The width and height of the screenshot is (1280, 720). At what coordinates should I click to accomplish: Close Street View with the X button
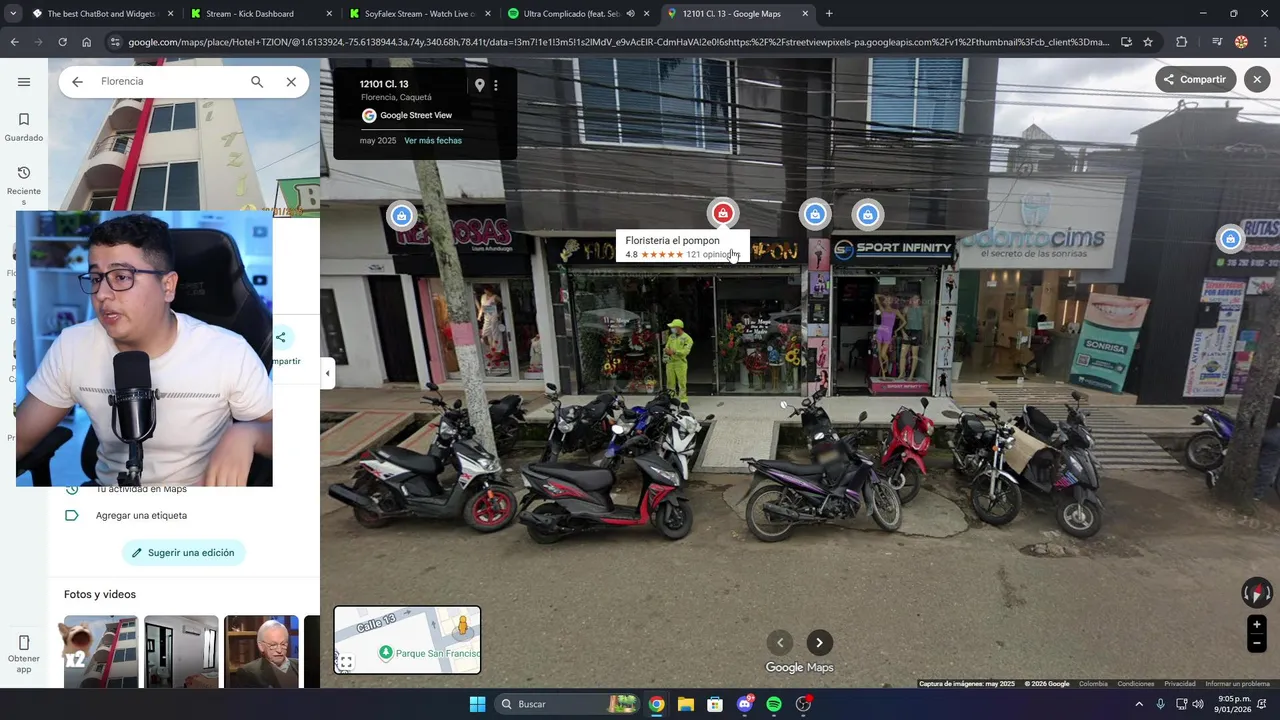[x=1257, y=79]
